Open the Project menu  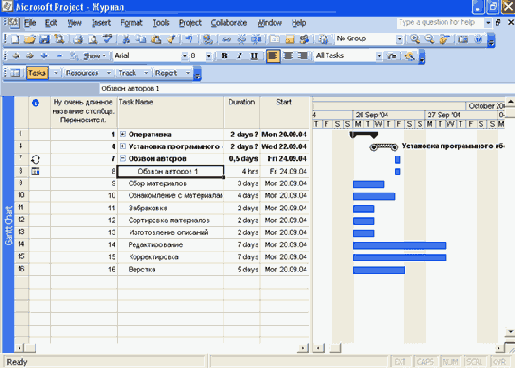pos(190,23)
